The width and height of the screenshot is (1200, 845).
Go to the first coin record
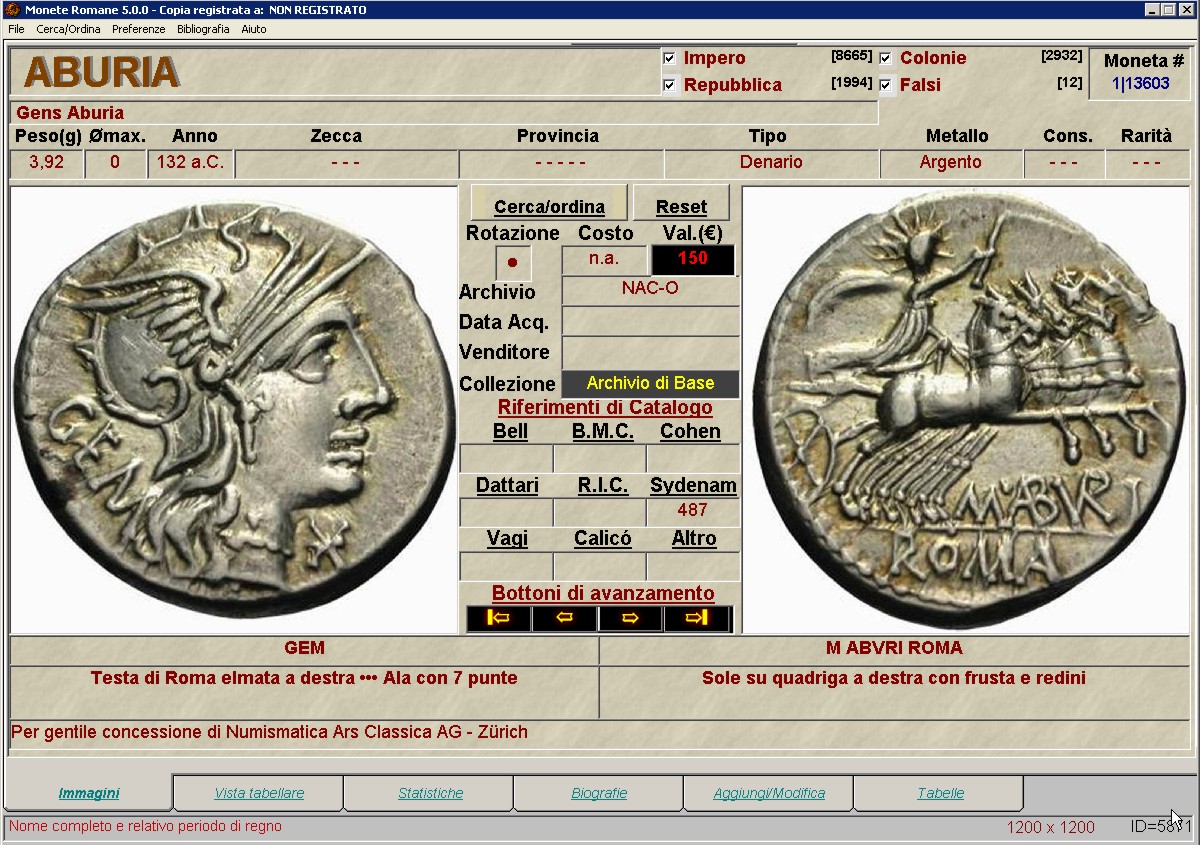coord(499,618)
